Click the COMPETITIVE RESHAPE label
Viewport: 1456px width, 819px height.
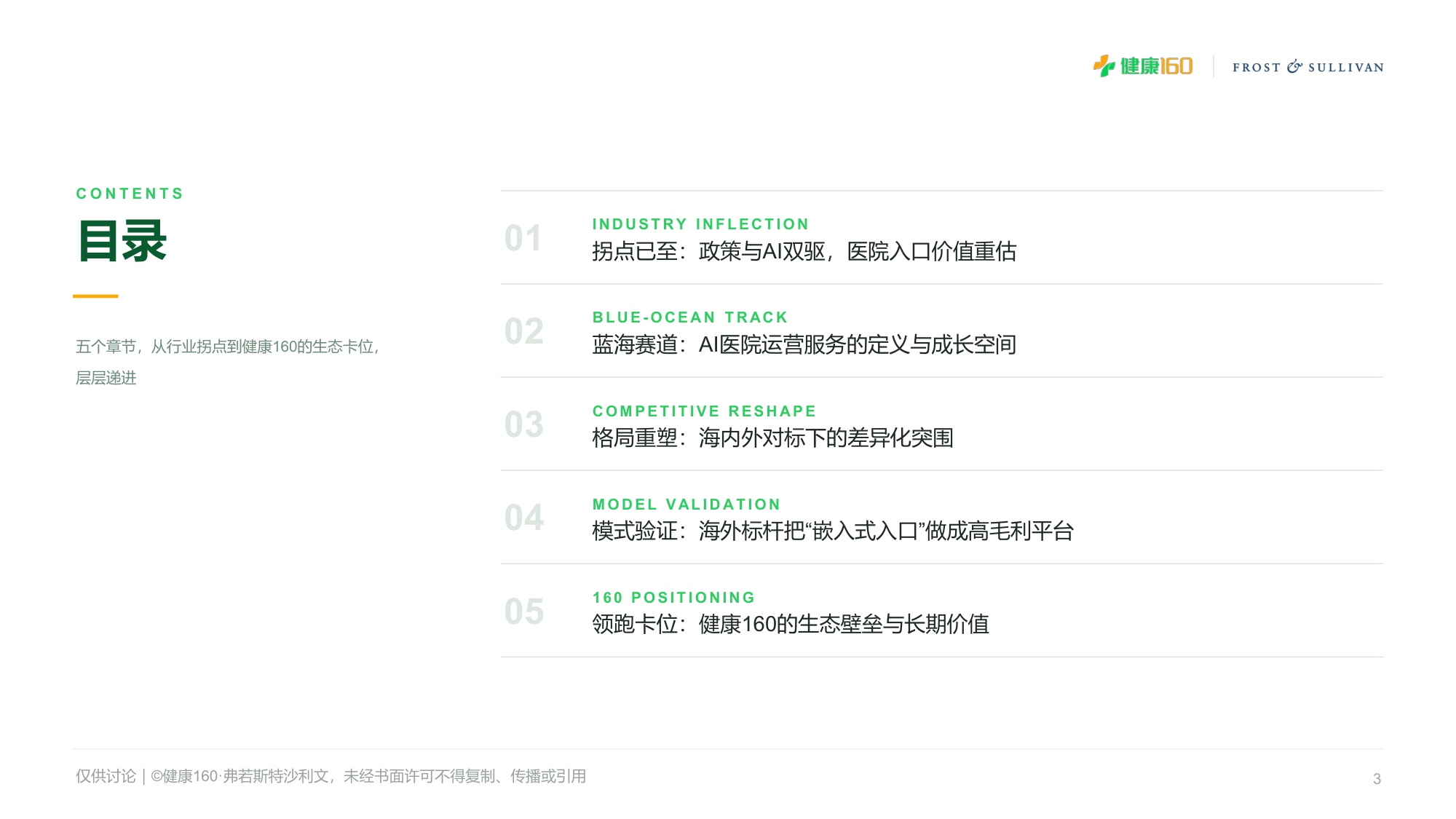[704, 411]
